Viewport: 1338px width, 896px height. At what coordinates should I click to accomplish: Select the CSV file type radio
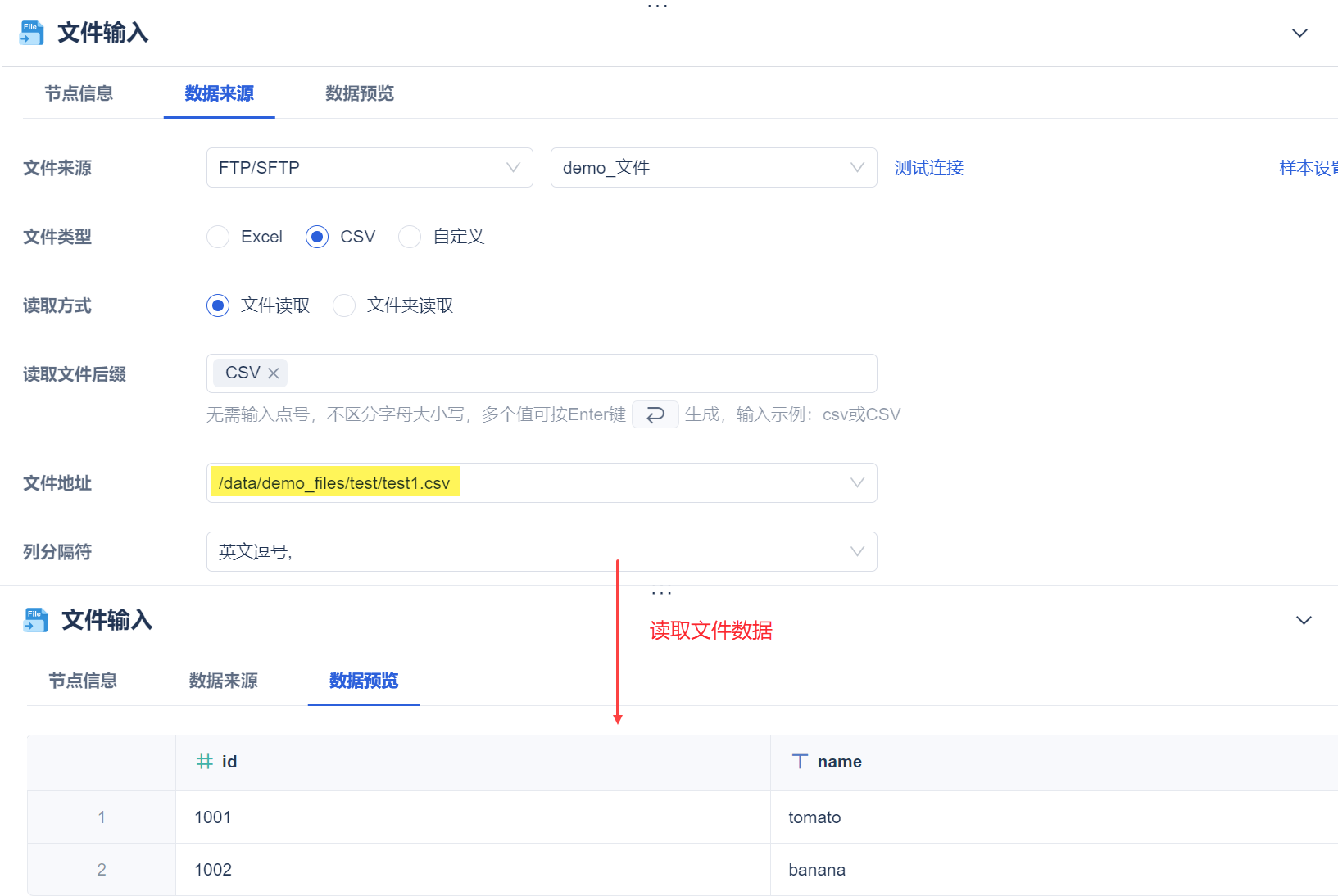tap(317, 237)
